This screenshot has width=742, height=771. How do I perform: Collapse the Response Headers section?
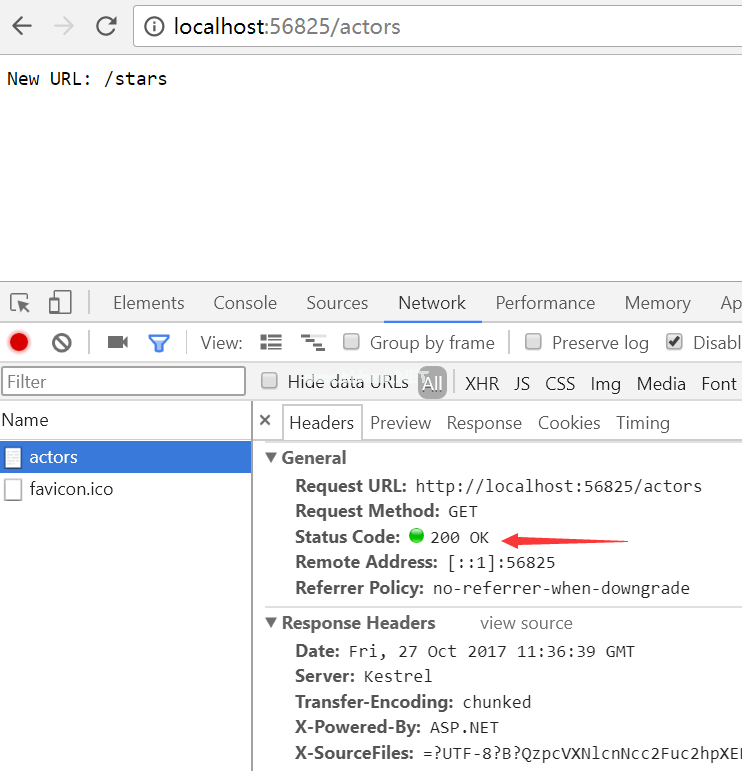click(x=271, y=623)
